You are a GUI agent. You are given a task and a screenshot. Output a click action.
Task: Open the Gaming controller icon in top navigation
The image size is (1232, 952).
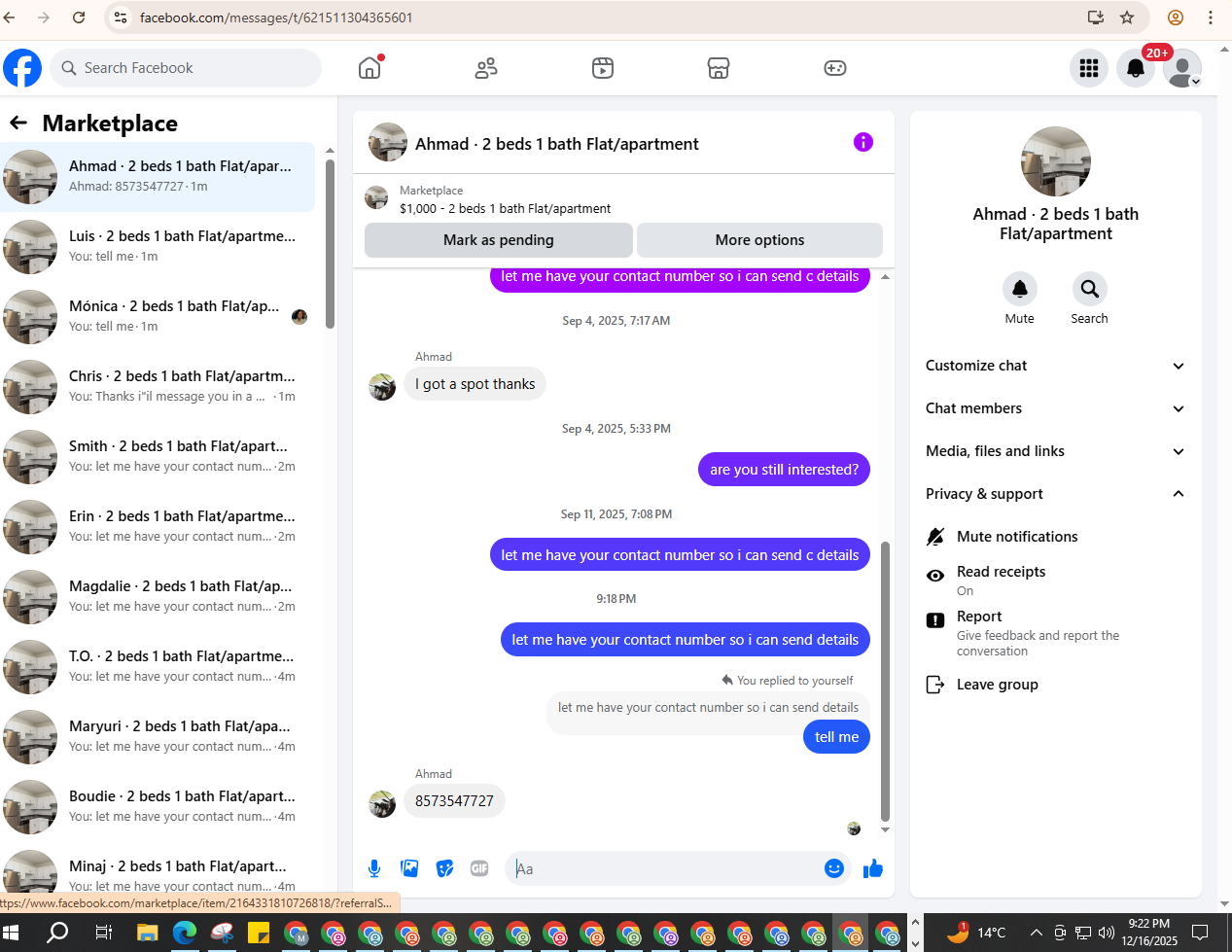pos(835,68)
